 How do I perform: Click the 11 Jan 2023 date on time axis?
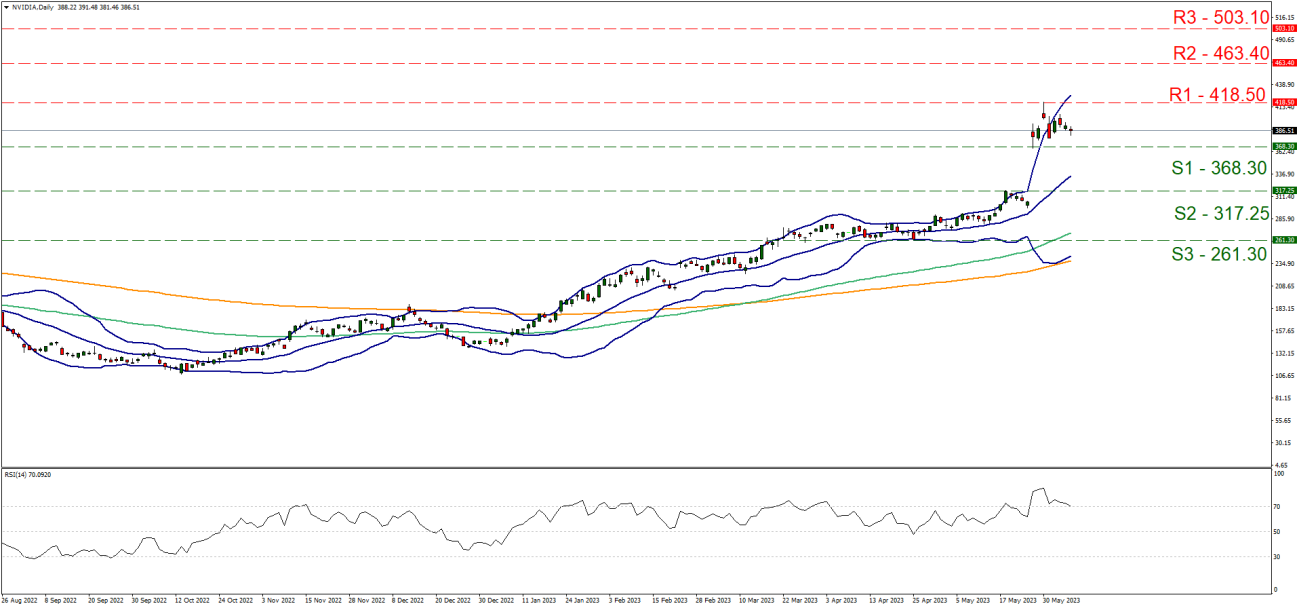(x=539, y=602)
